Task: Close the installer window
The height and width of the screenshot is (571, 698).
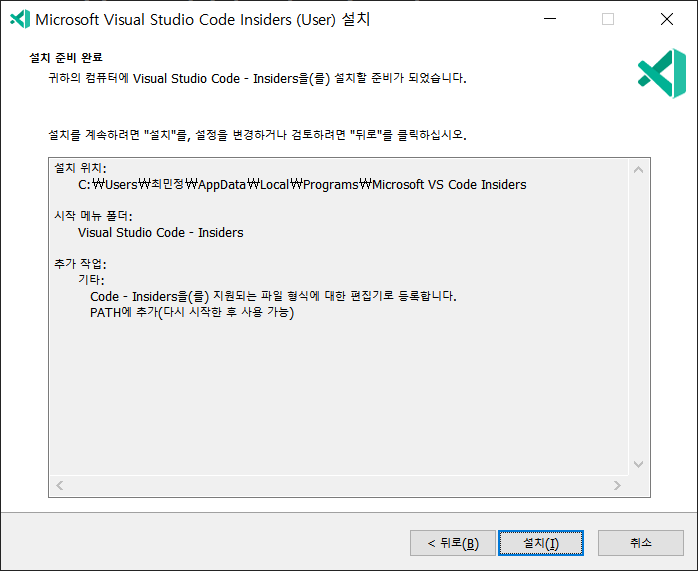Action: 667,19
